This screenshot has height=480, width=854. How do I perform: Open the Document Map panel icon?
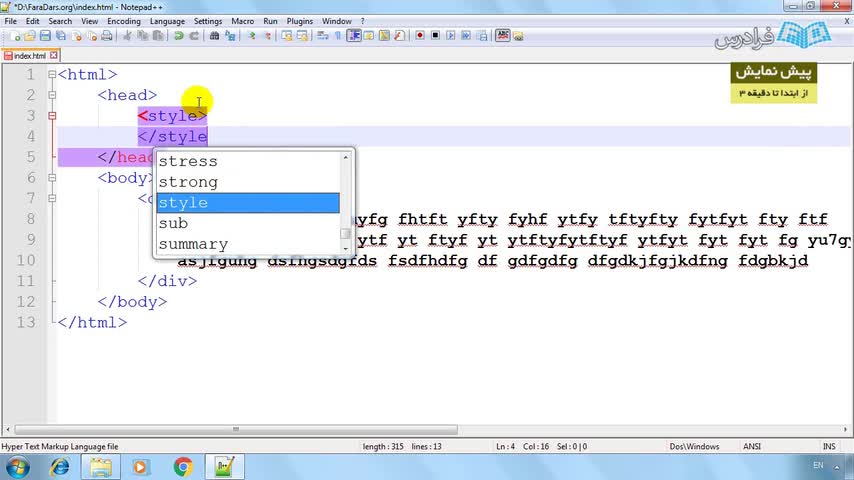(x=384, y=36)
